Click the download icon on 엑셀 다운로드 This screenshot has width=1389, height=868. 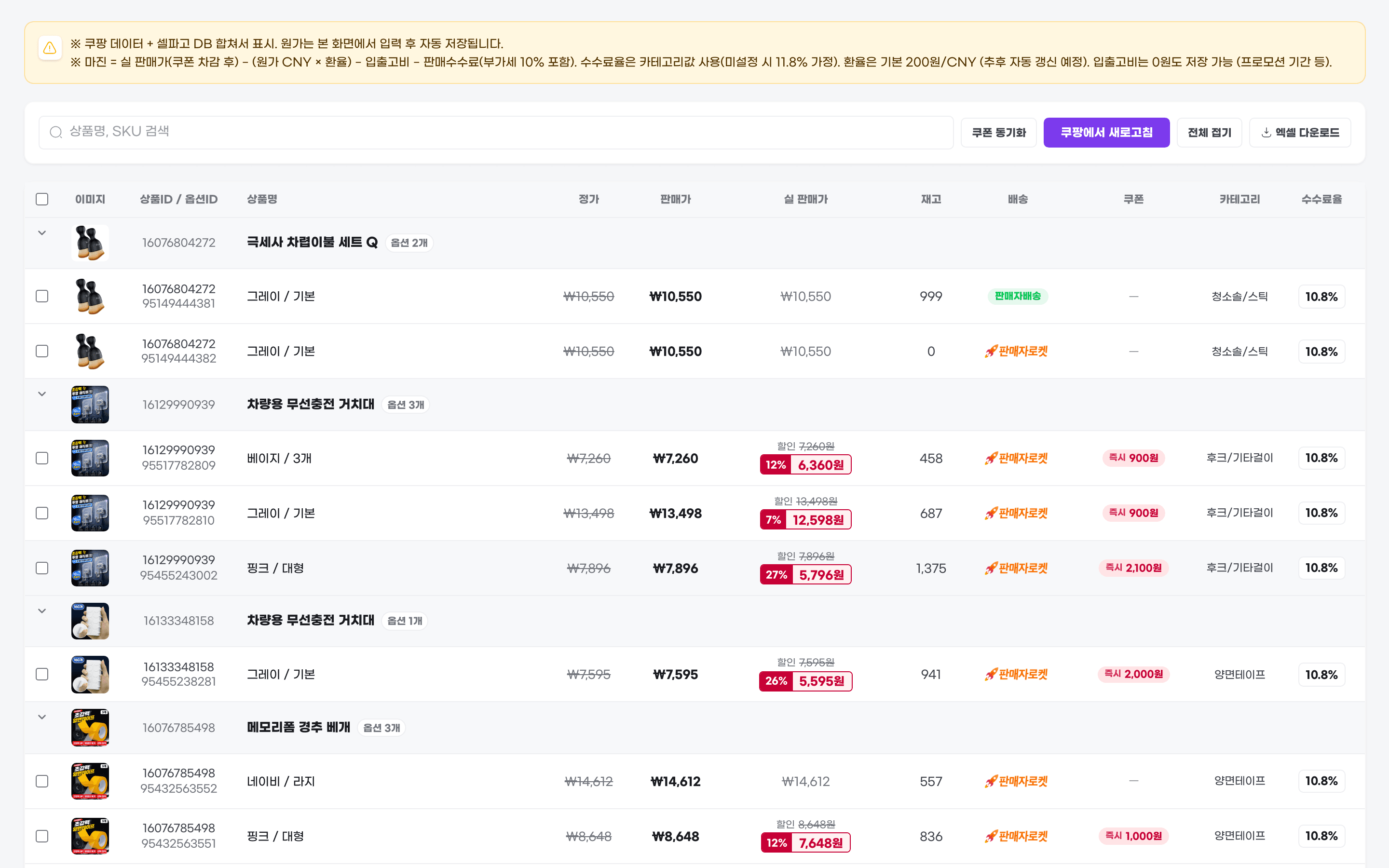point(1266,133)
